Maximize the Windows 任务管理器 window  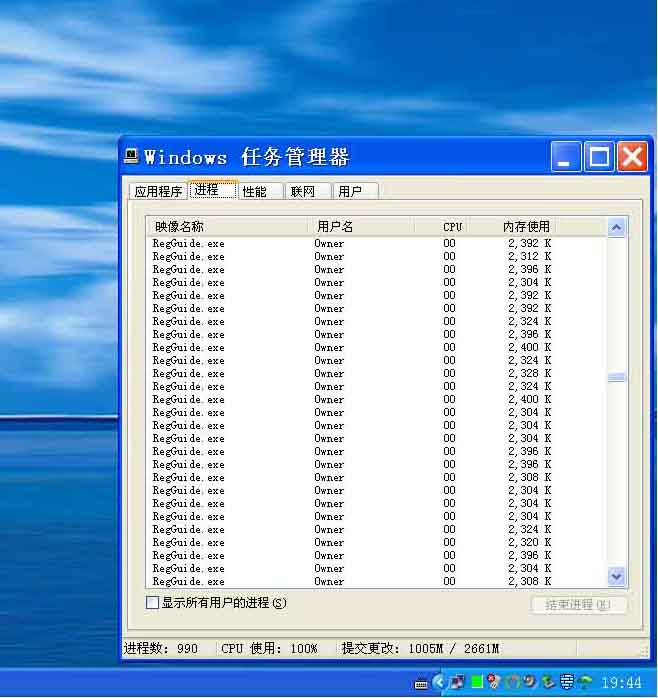(599, 157)
